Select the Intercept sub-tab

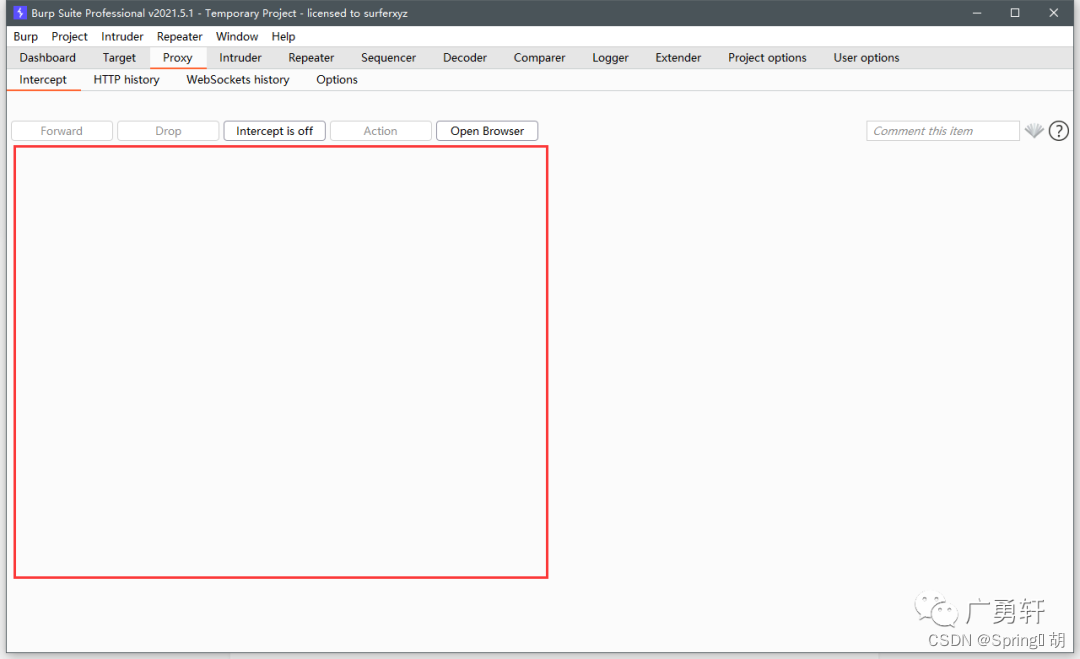[x=43, y=80]
